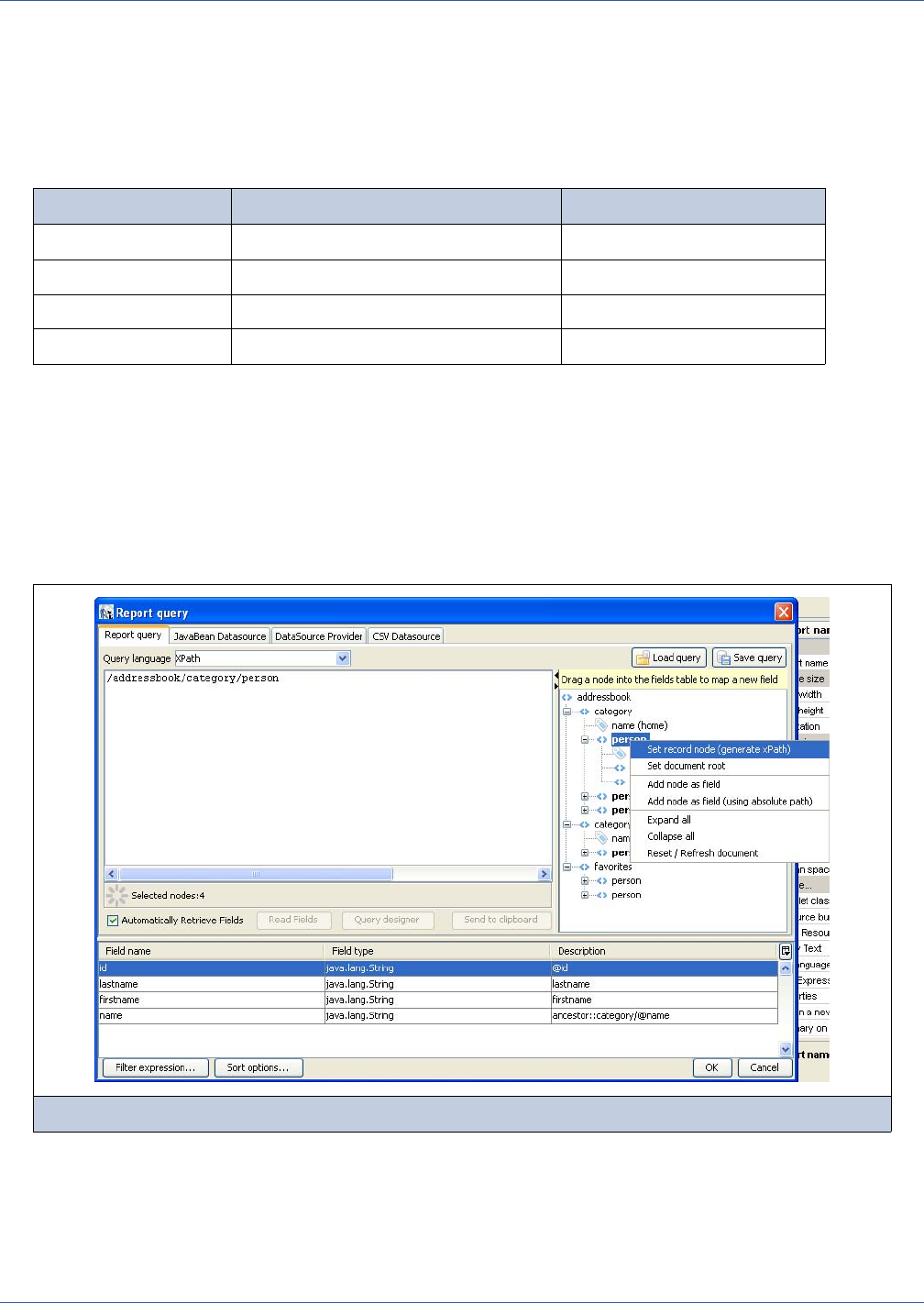Collapse the favorites node expander
Image resolution: width=924 pixels, height=1304 pixels.
[567, 867]
